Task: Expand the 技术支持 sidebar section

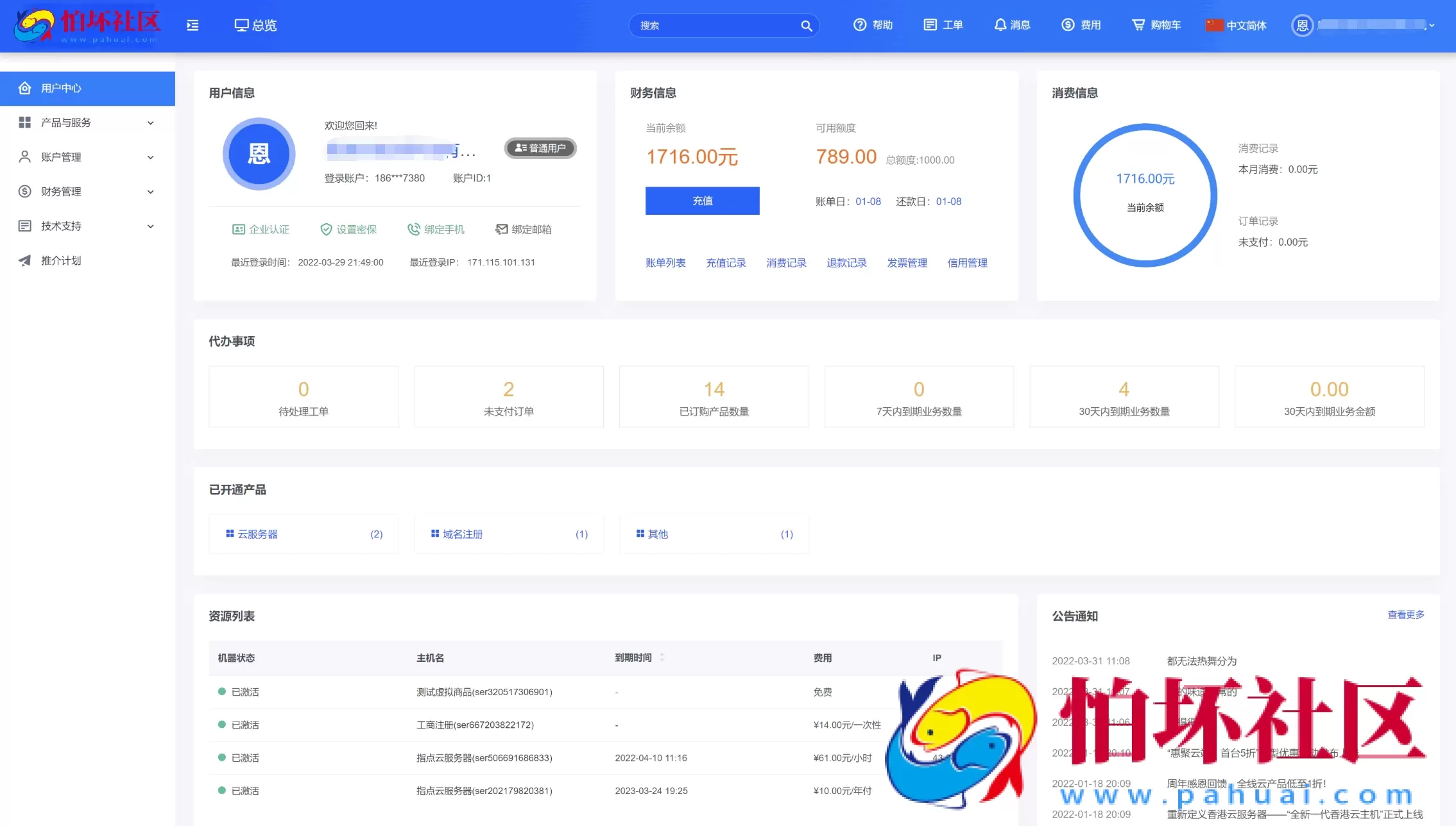Action: 87,226
